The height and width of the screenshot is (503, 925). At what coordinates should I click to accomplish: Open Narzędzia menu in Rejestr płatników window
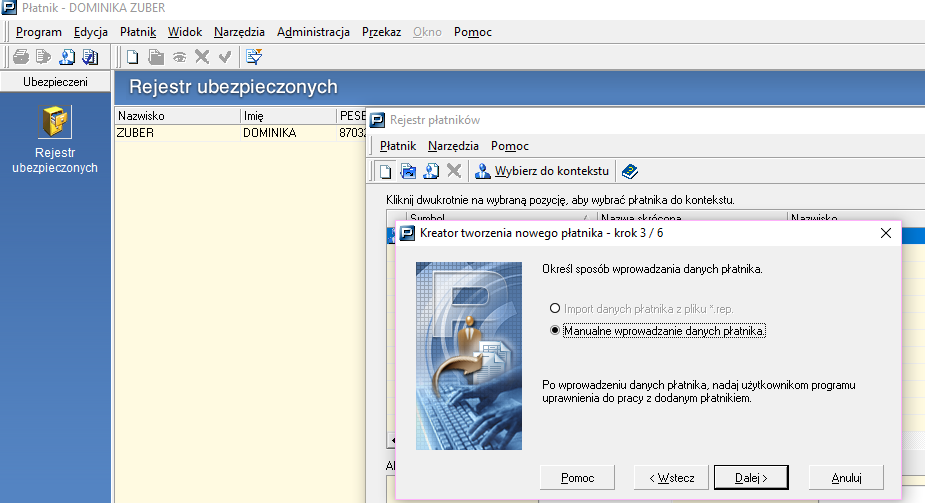coord(453,146)
